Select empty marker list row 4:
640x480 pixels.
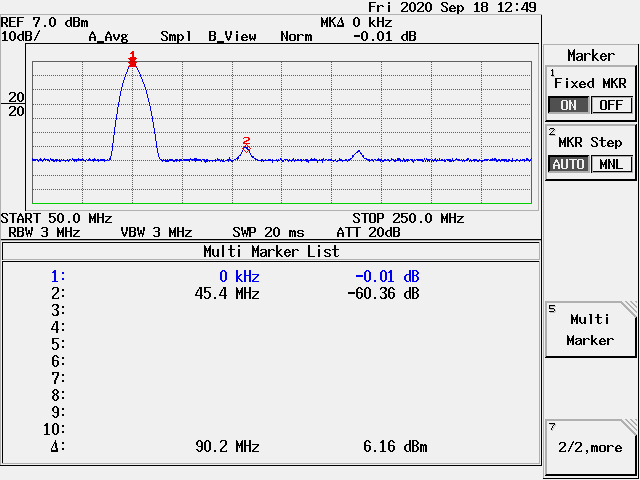click(x=271, y=327)
